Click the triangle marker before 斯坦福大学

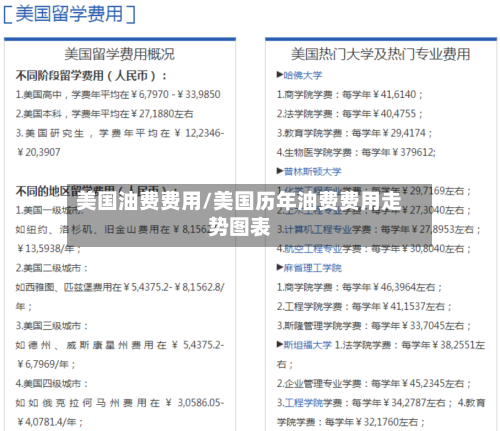point(280,344)
